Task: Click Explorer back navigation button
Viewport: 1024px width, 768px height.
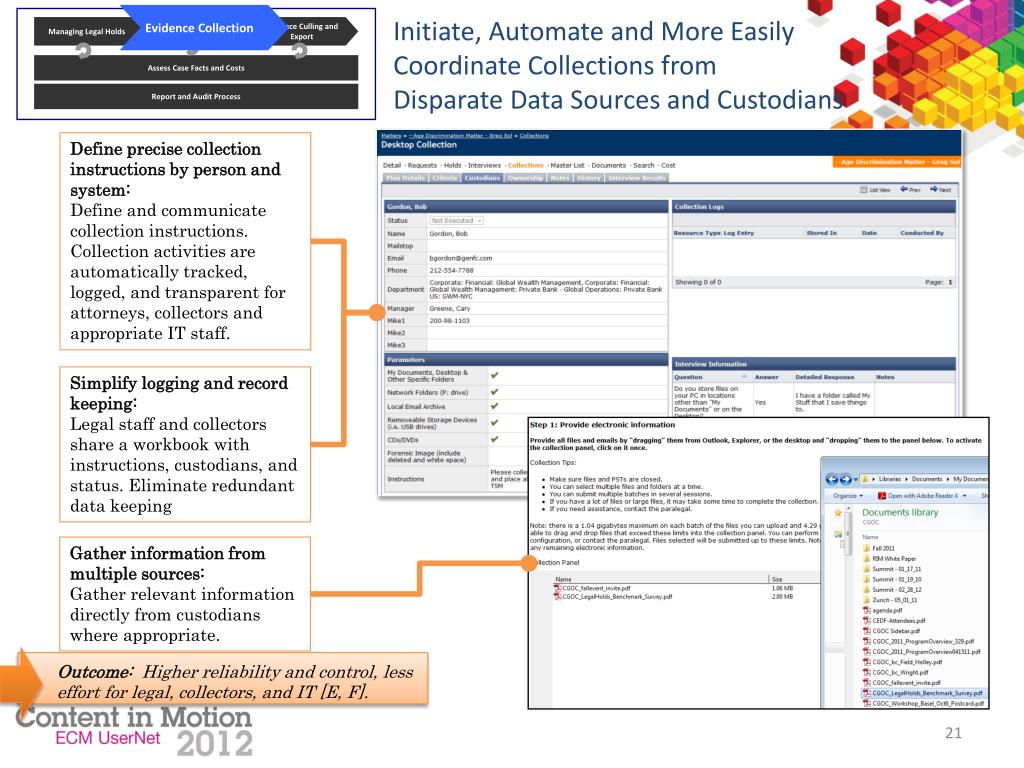Action: click(x=831, y=479)
